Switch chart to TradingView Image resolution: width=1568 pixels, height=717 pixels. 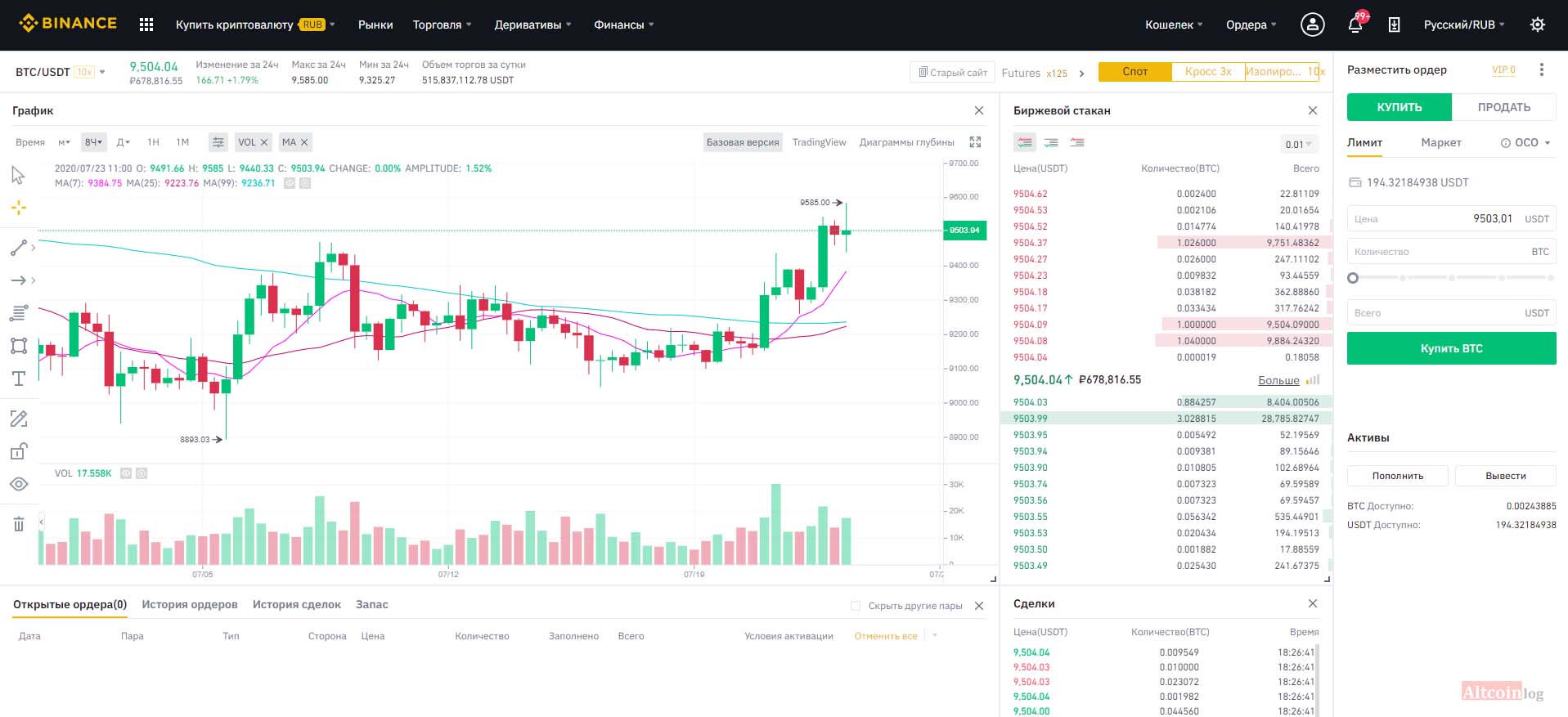pos(819,142)
